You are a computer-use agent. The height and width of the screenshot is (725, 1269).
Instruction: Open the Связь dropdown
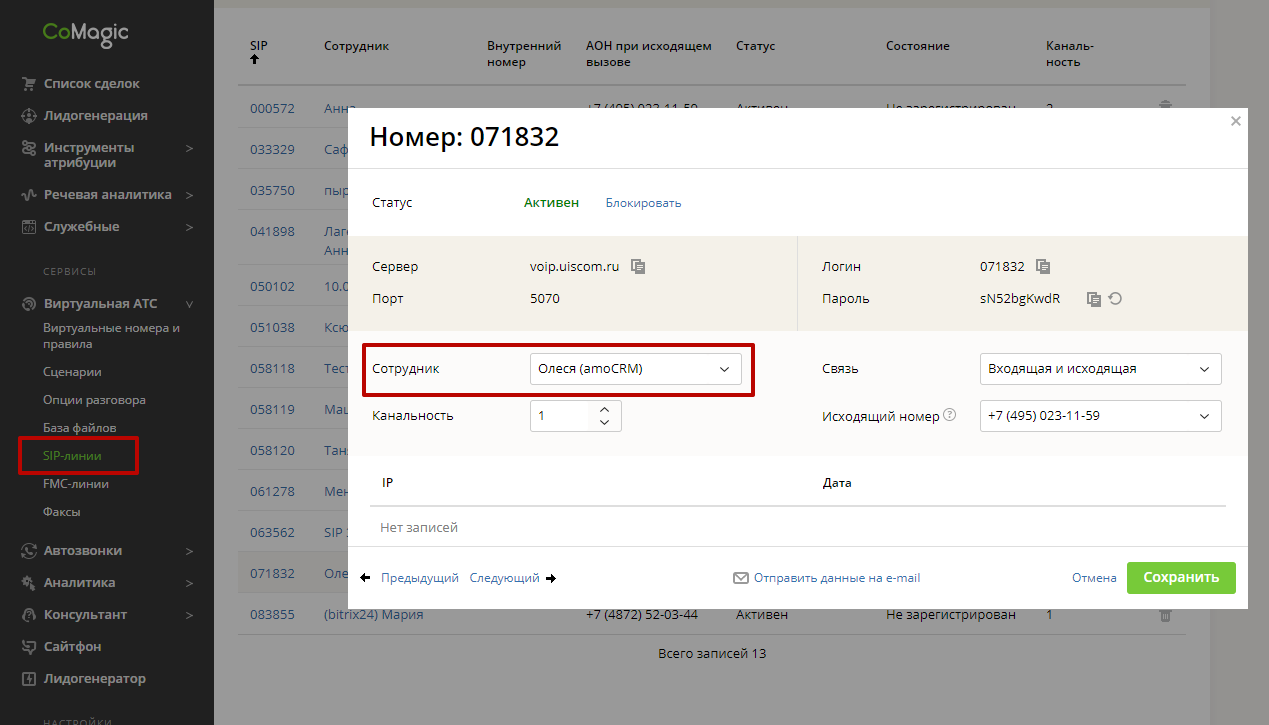point(1100,369)
